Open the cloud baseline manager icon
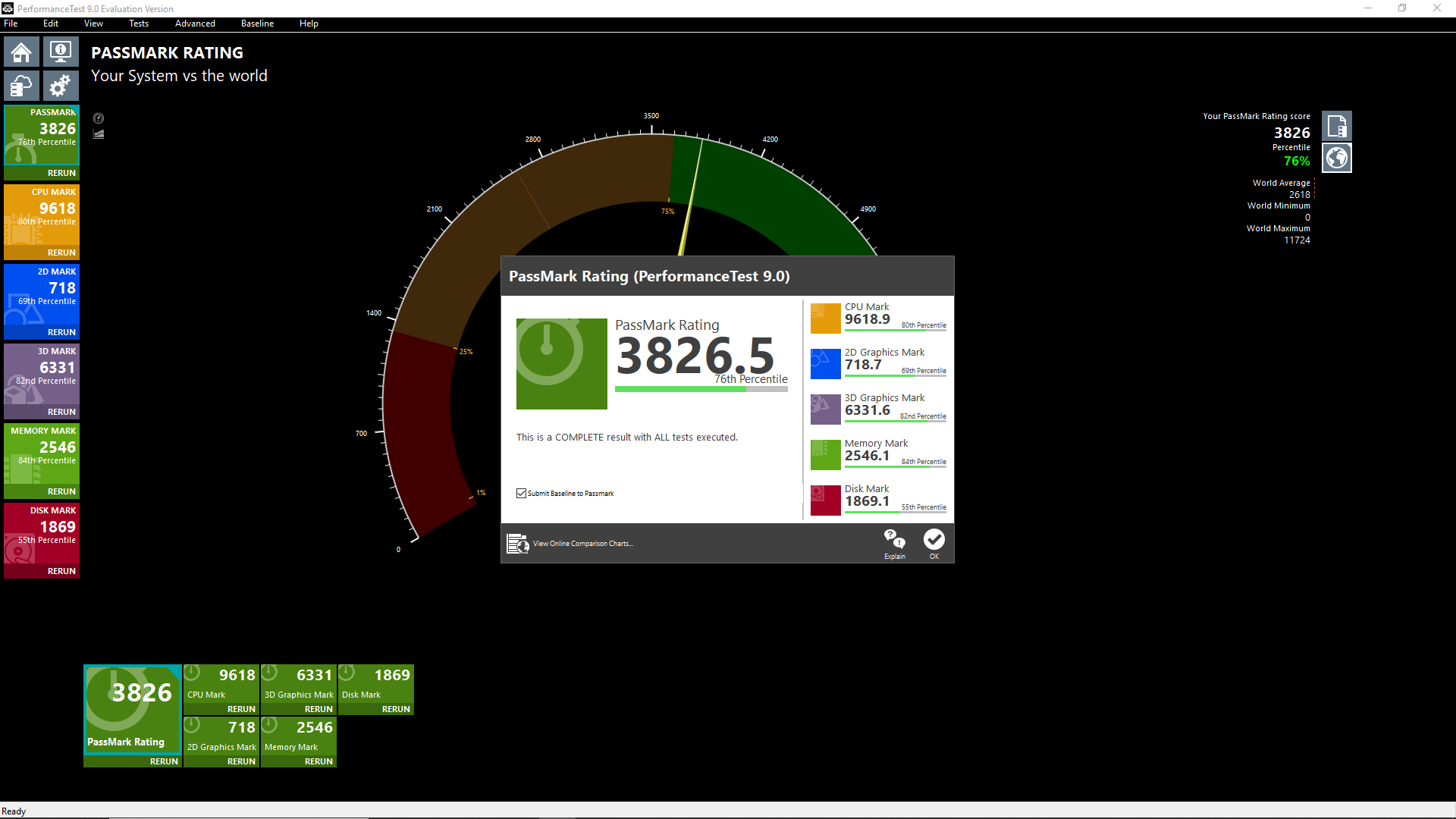This screenshot has height=819, width=1456. (21, 86)
